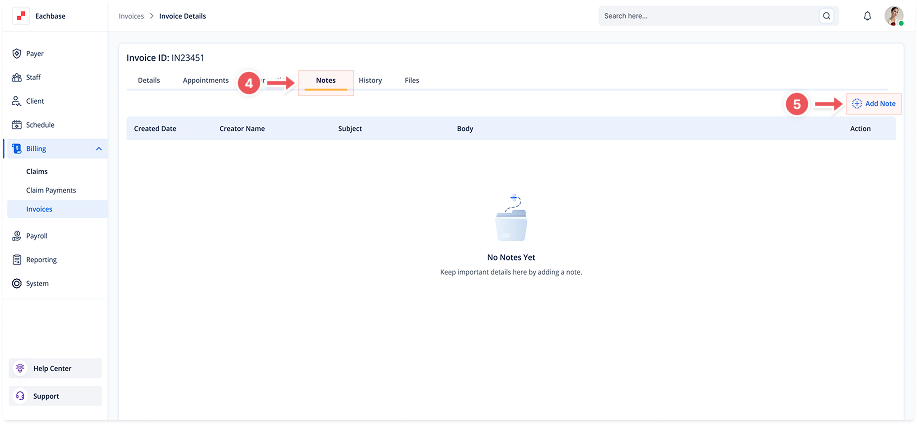Collapse the Billing menu chevron
Image resolution: width=918 pixels, height=425 pixels.
point(98,149)
